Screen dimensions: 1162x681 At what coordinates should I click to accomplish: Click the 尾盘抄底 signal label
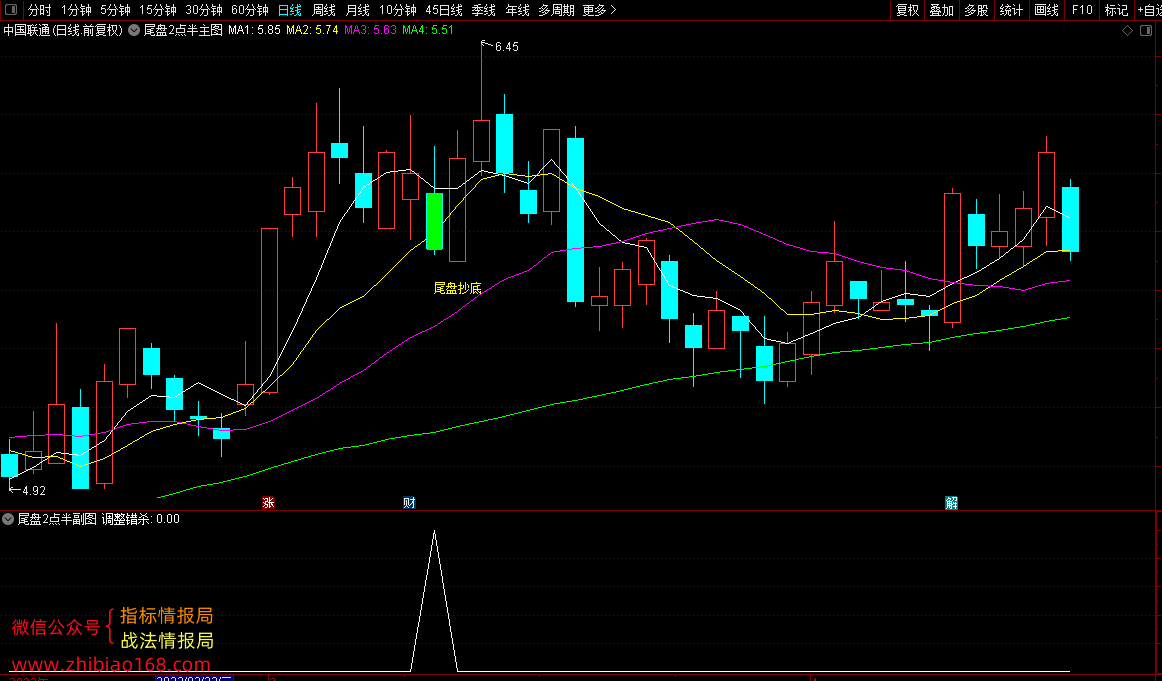[x=457, y=288]
